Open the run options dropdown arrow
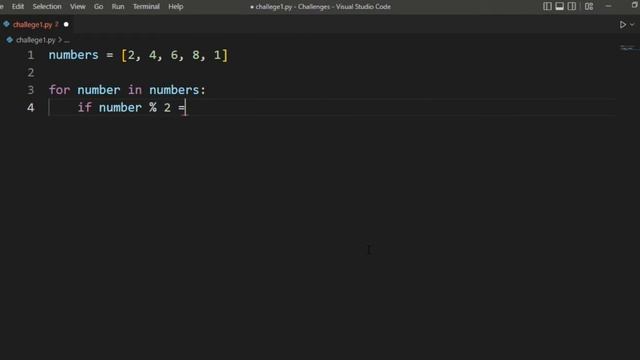 tap(632, 25)
